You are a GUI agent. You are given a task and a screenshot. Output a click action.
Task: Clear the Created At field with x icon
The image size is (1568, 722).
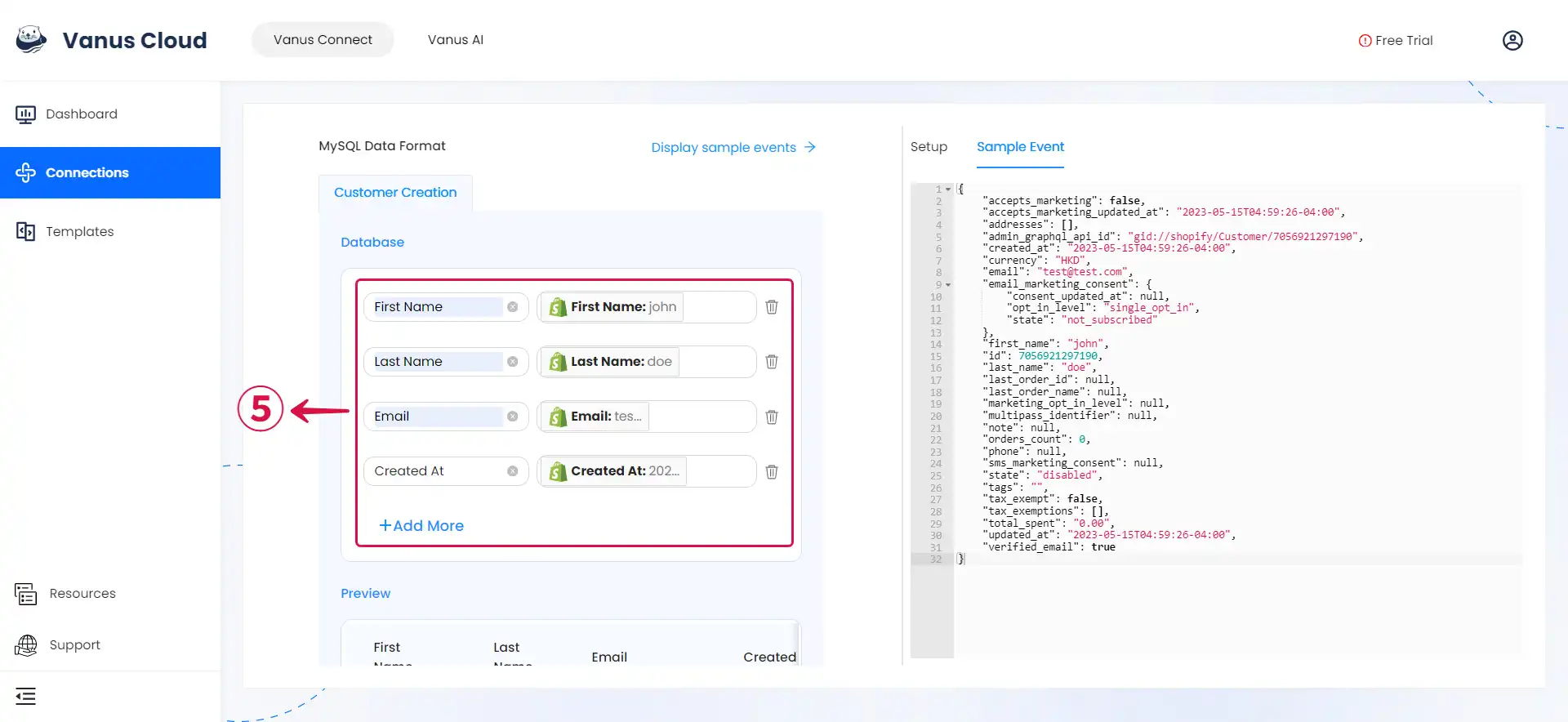[x=512, y=471]
